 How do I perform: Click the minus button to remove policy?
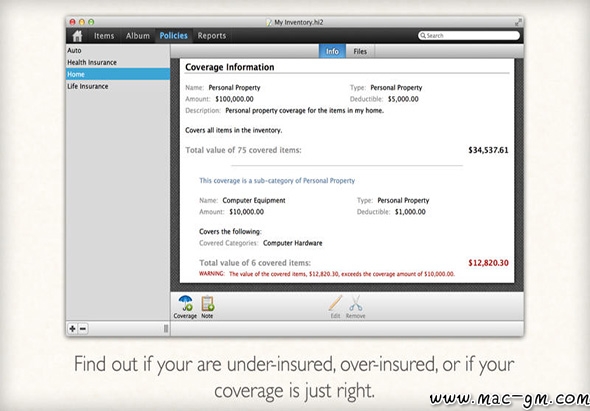click(83, 329)
